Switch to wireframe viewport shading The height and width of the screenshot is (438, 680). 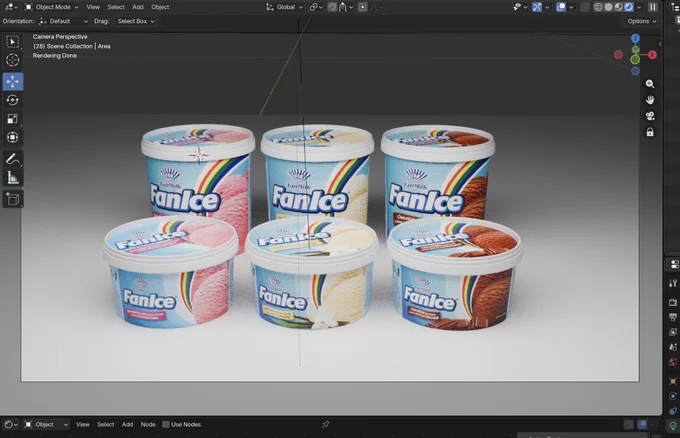[598, 7]
